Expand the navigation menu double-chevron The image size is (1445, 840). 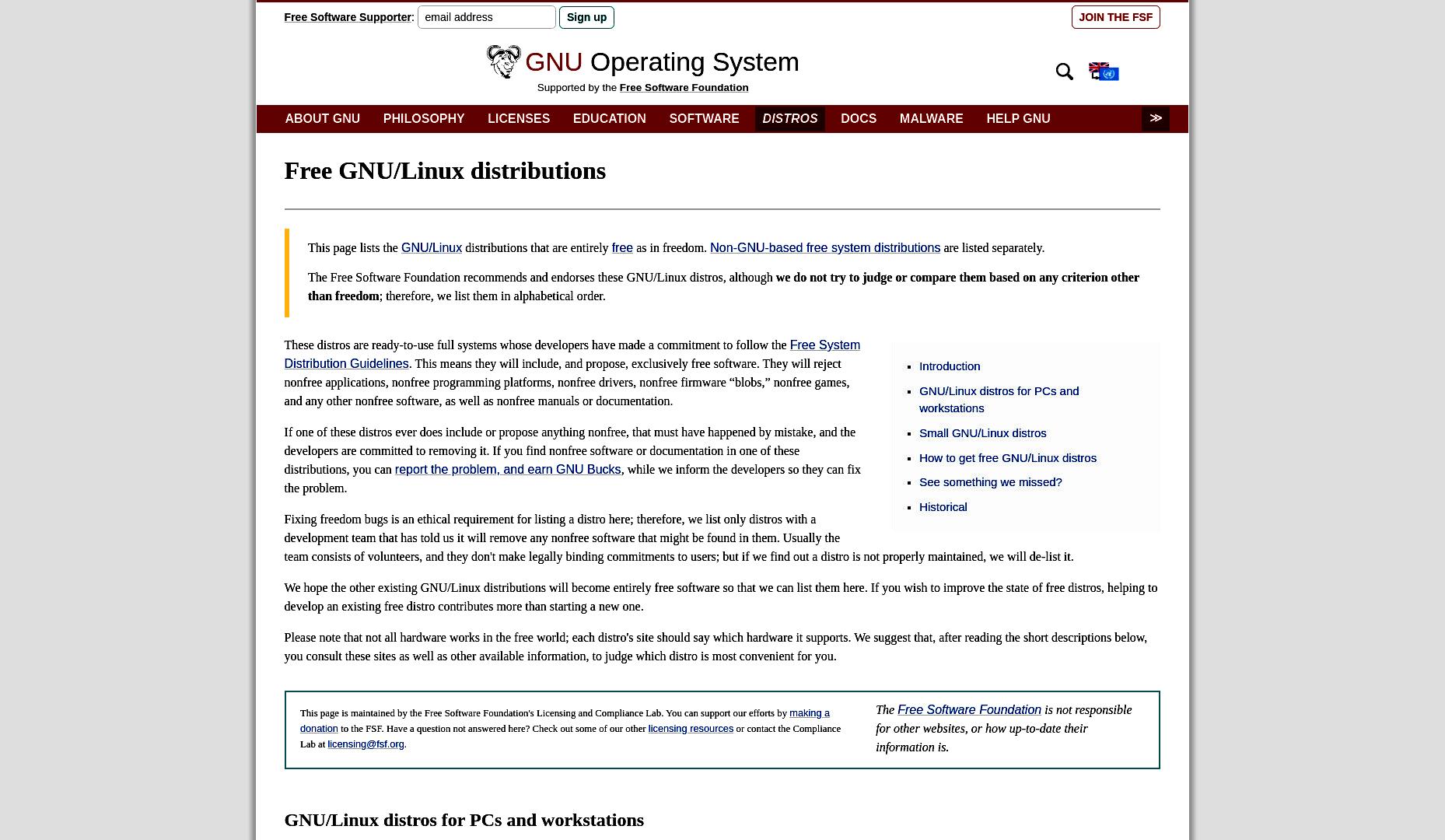1156,118
